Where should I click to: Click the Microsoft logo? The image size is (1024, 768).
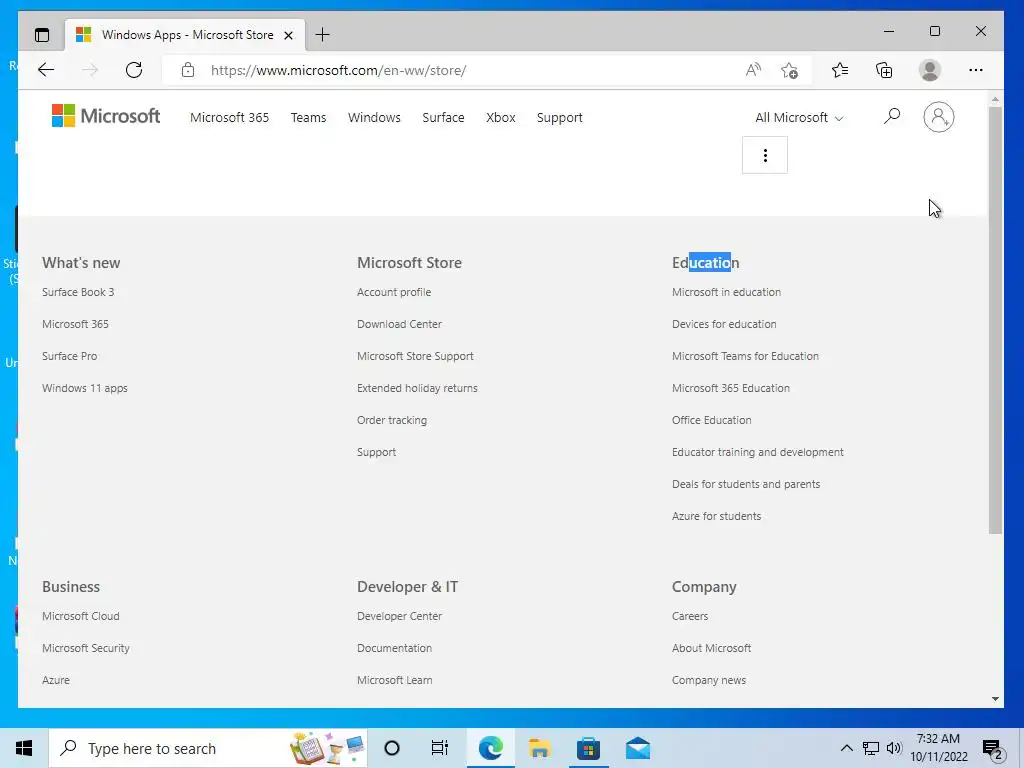pos(106,116)
